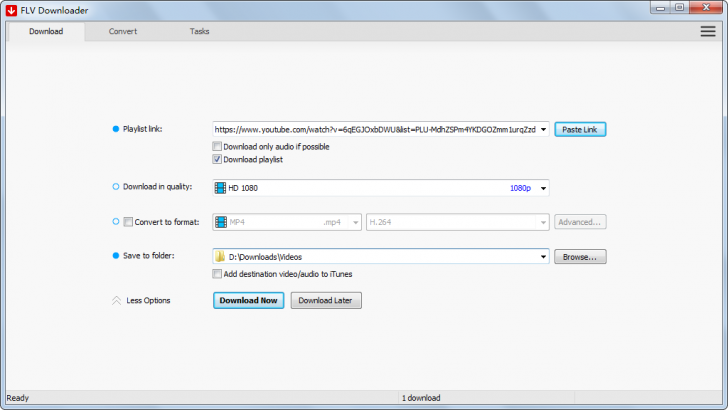Click the blue 1080p resolution label
This screenshot has width=728, height=410.
click(x=520, y=188)
